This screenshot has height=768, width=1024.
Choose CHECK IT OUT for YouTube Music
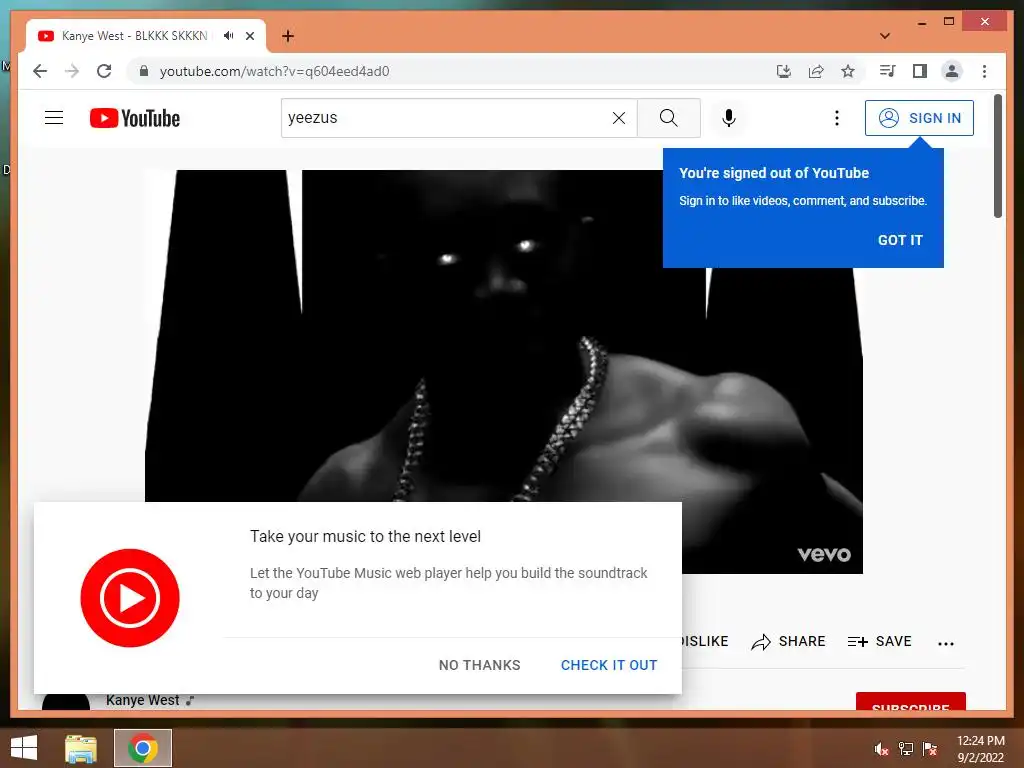(x=609, y=665)
